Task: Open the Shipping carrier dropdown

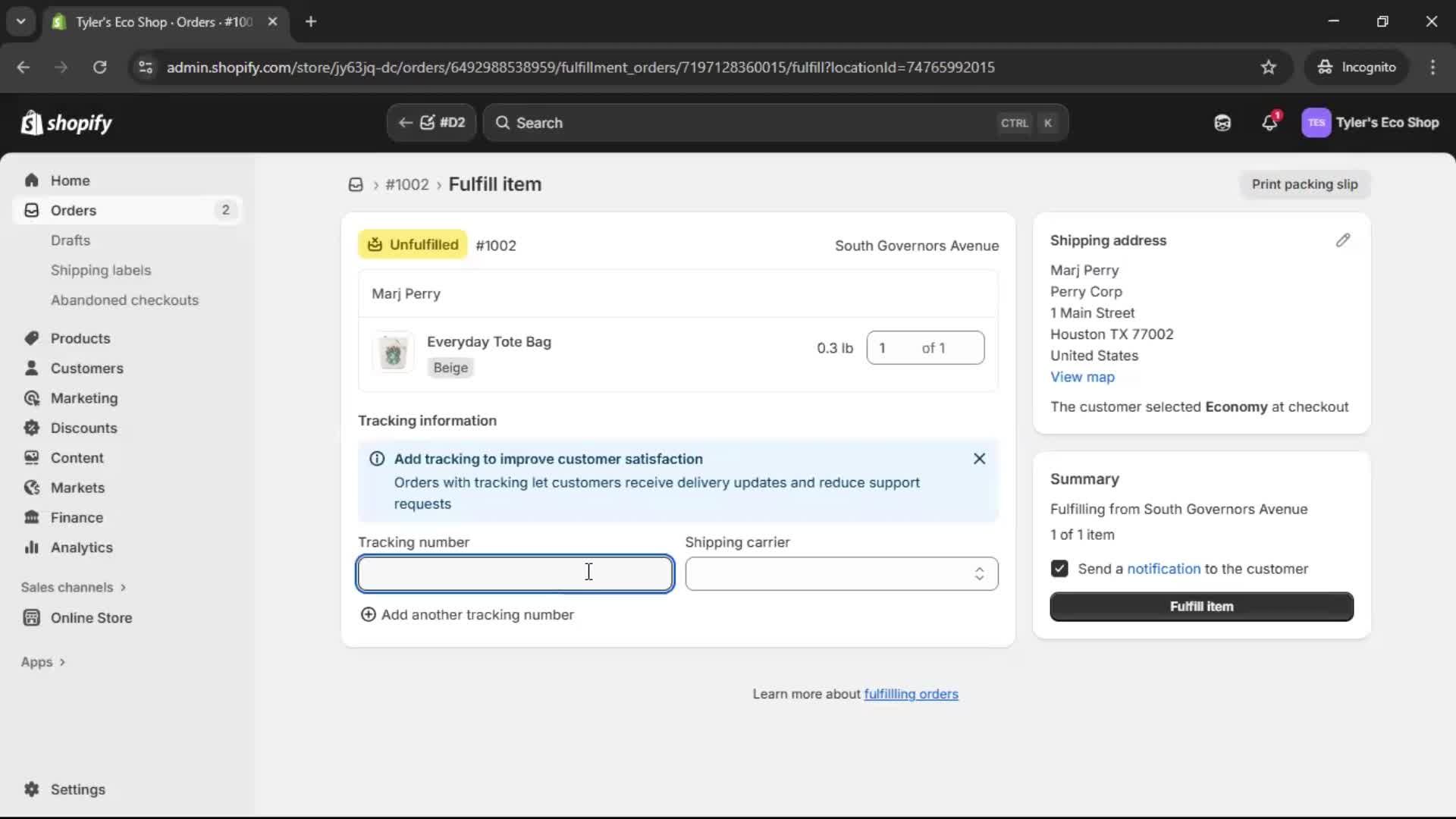Action: click(x=841, y=574)
